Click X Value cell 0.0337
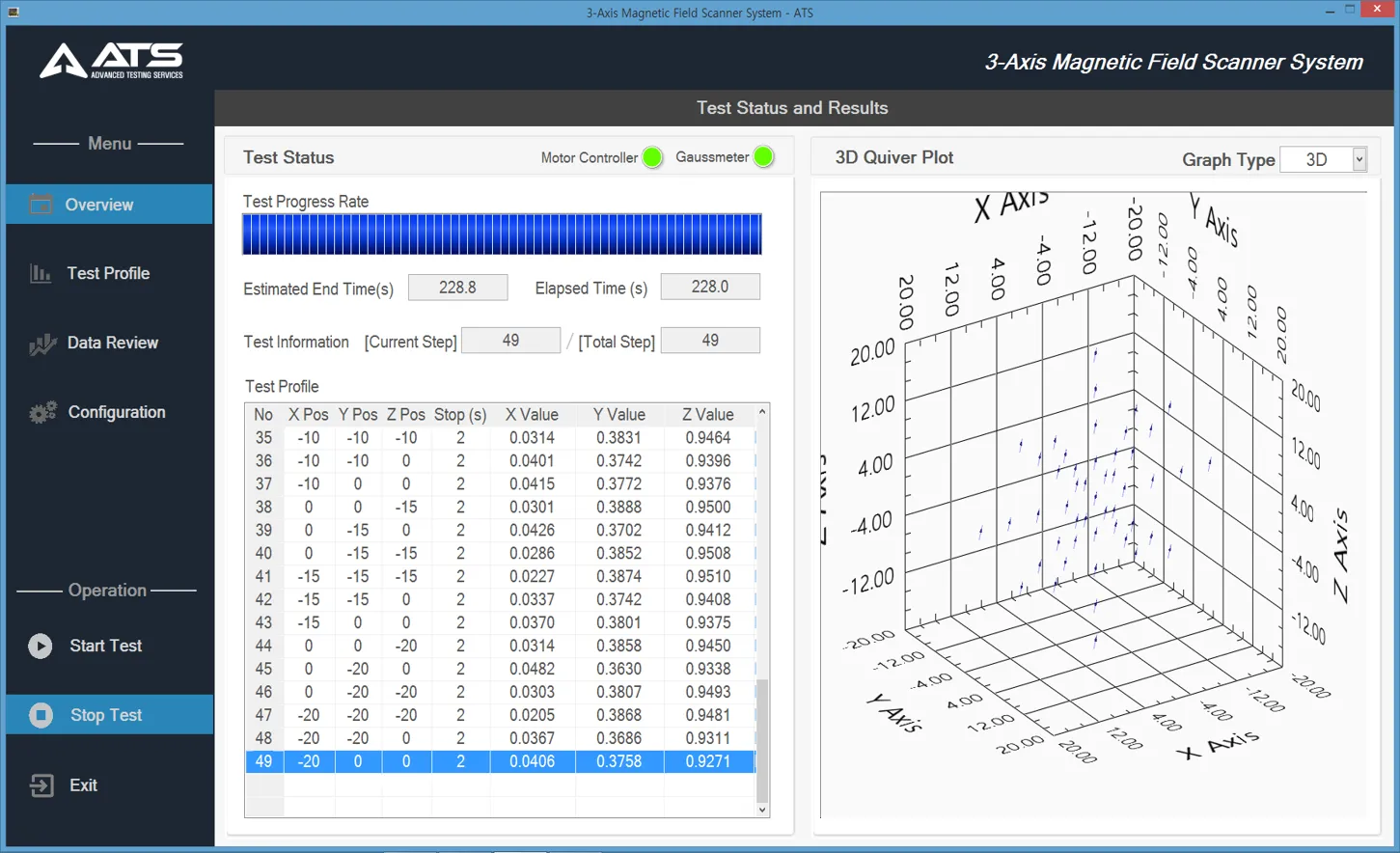This screenshot has width=1400, height=853. pyautogui.click(x=533, y=600)
